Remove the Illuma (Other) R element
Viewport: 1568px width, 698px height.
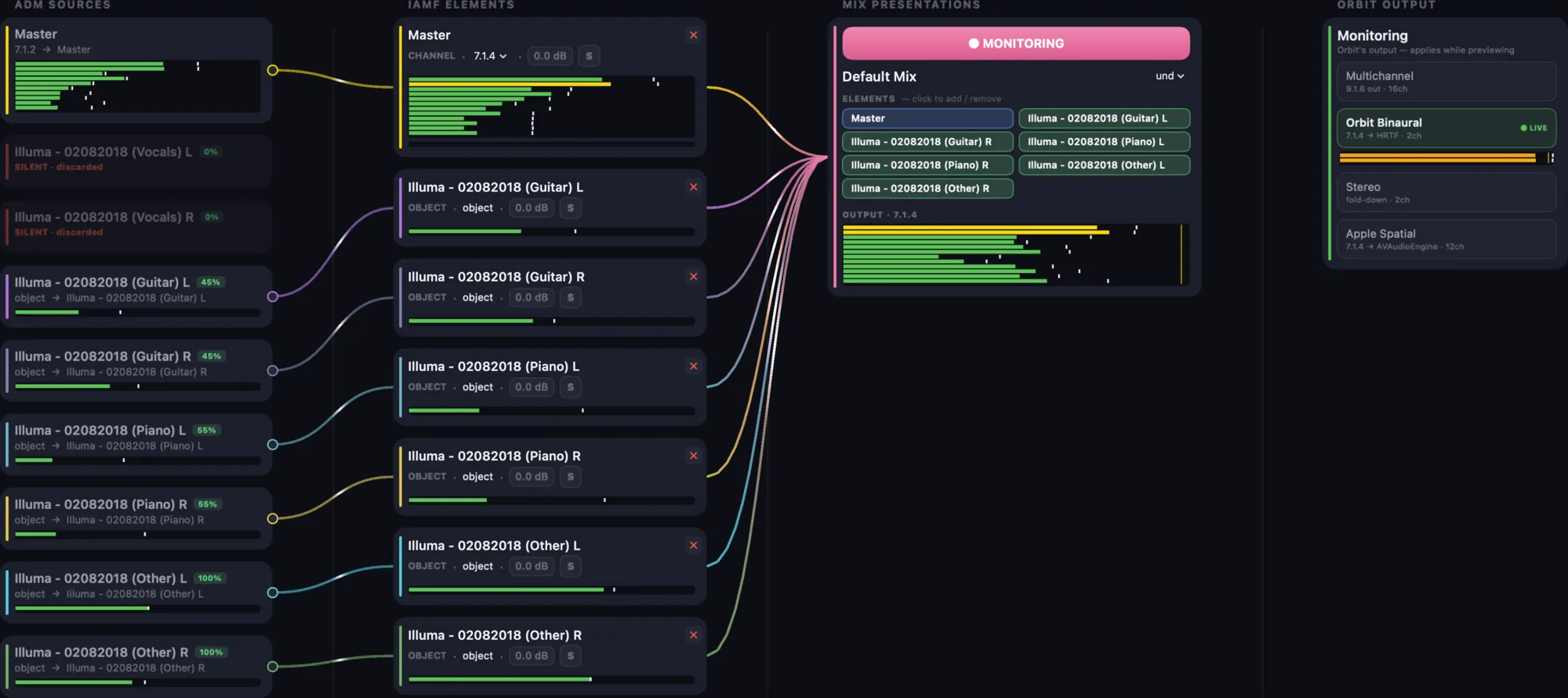693,635
